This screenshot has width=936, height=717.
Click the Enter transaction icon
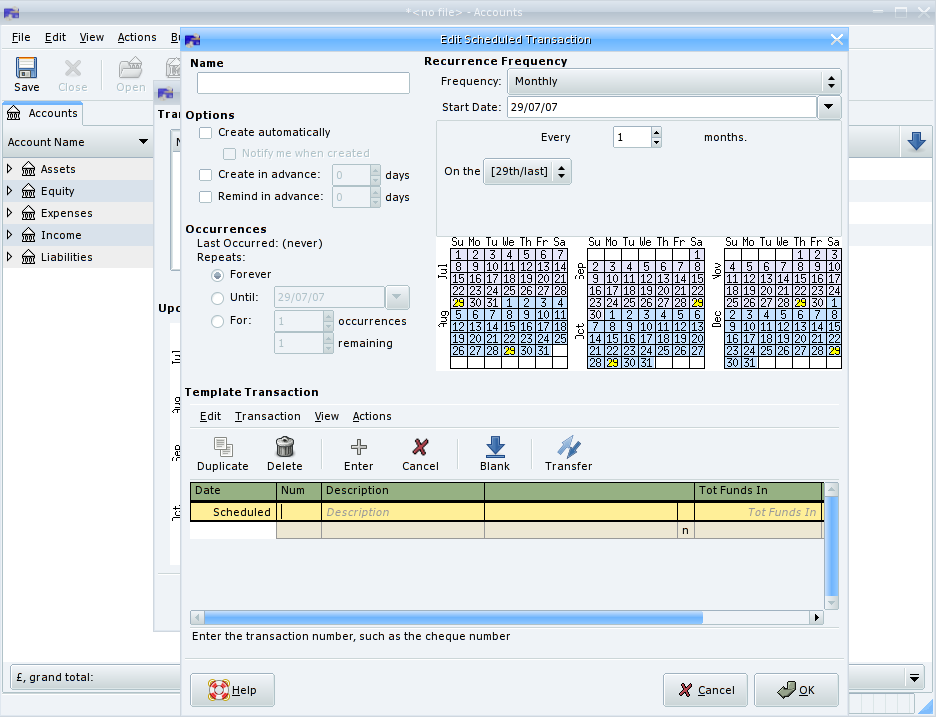point(358,454)
